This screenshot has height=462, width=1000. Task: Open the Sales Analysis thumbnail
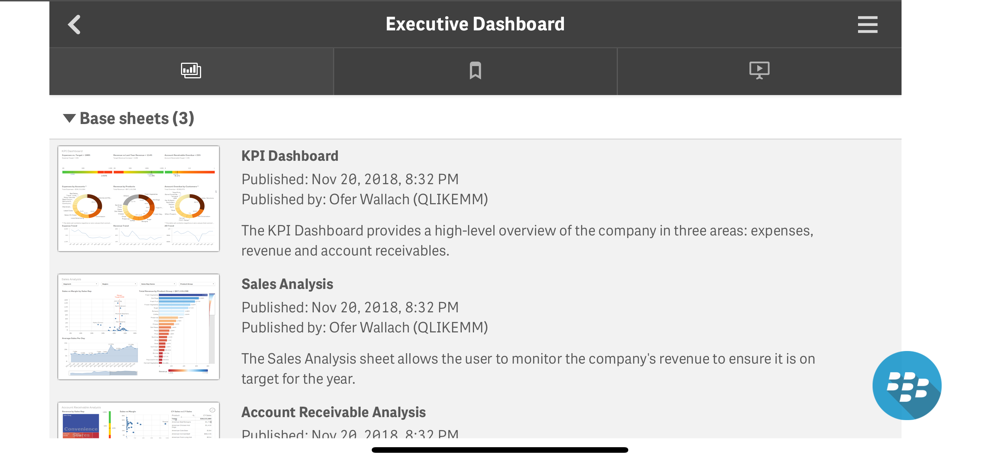pyautogui.click(x=138, y=327)
